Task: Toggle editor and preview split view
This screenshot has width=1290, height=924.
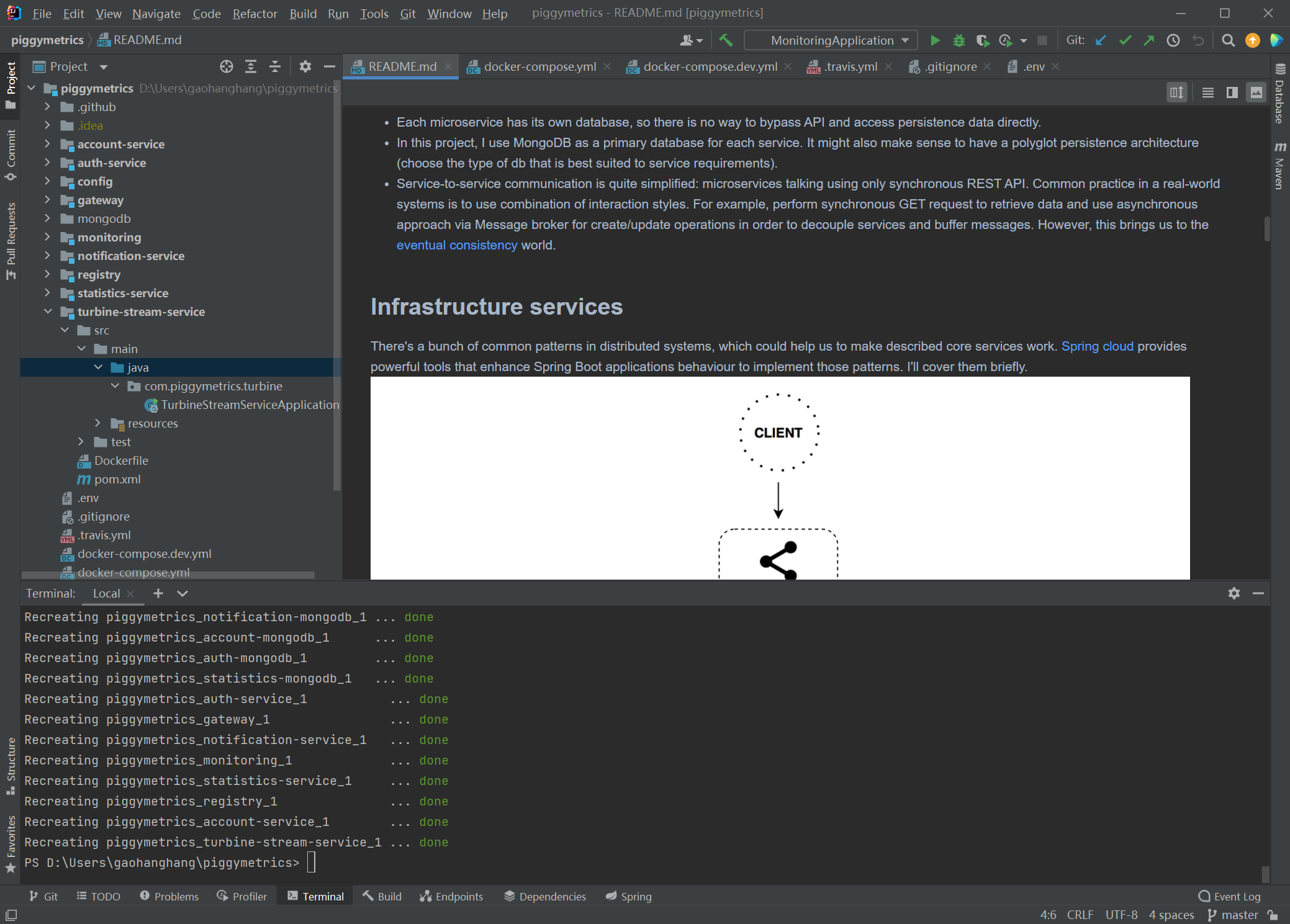Action: coord(1232,92)
